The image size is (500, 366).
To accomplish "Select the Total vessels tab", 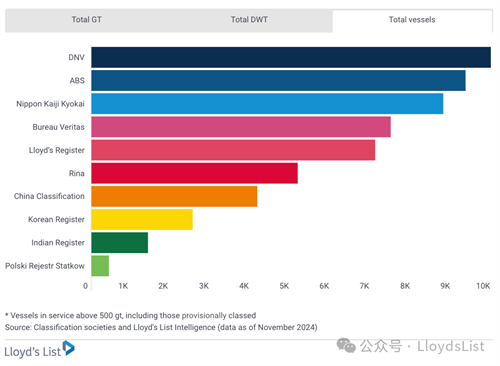I will (412, 20).
